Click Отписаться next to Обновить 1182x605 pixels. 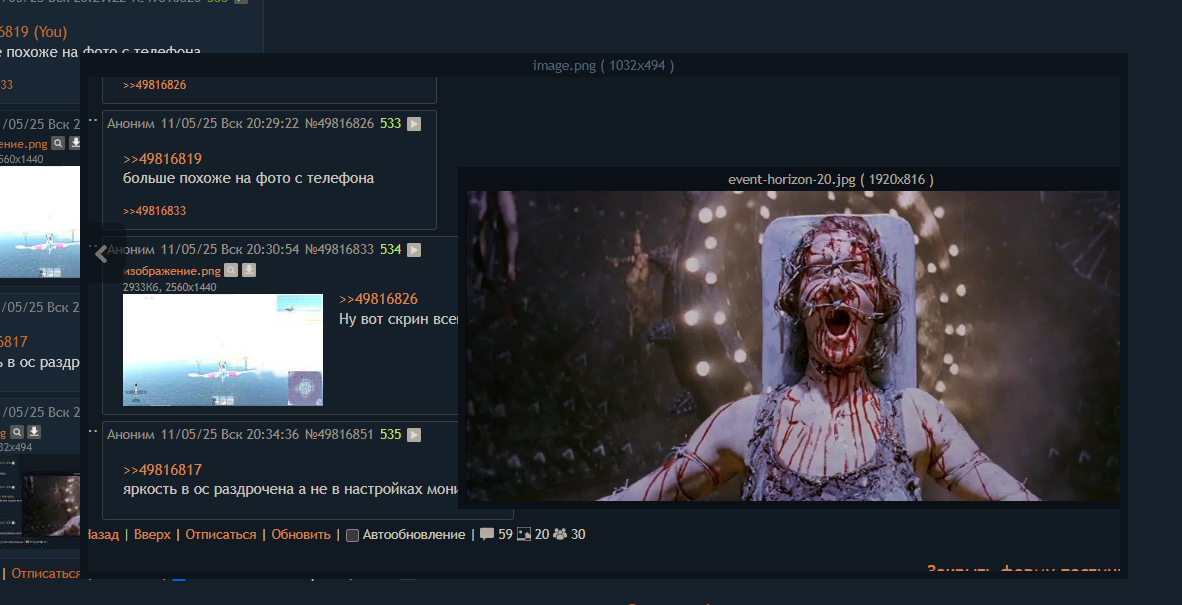[221, 535]
